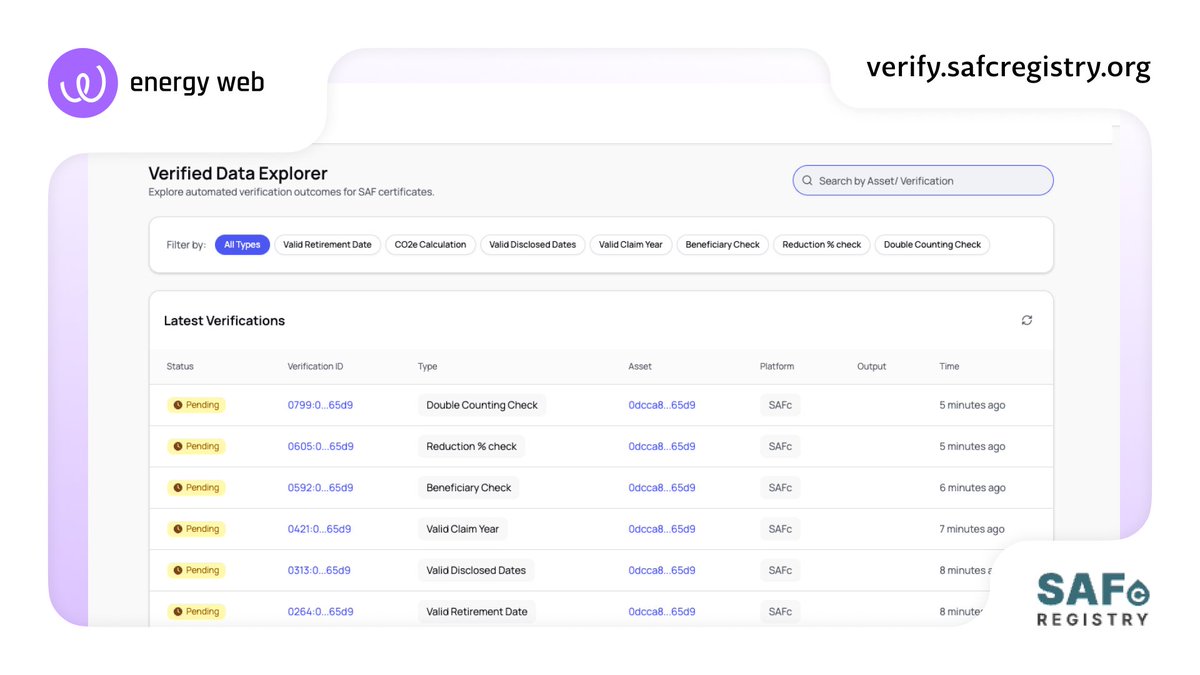Click the verify.safcregistry.org URL text
Viewport: 1200px width, 675px height.
(x=1008, y=68)
